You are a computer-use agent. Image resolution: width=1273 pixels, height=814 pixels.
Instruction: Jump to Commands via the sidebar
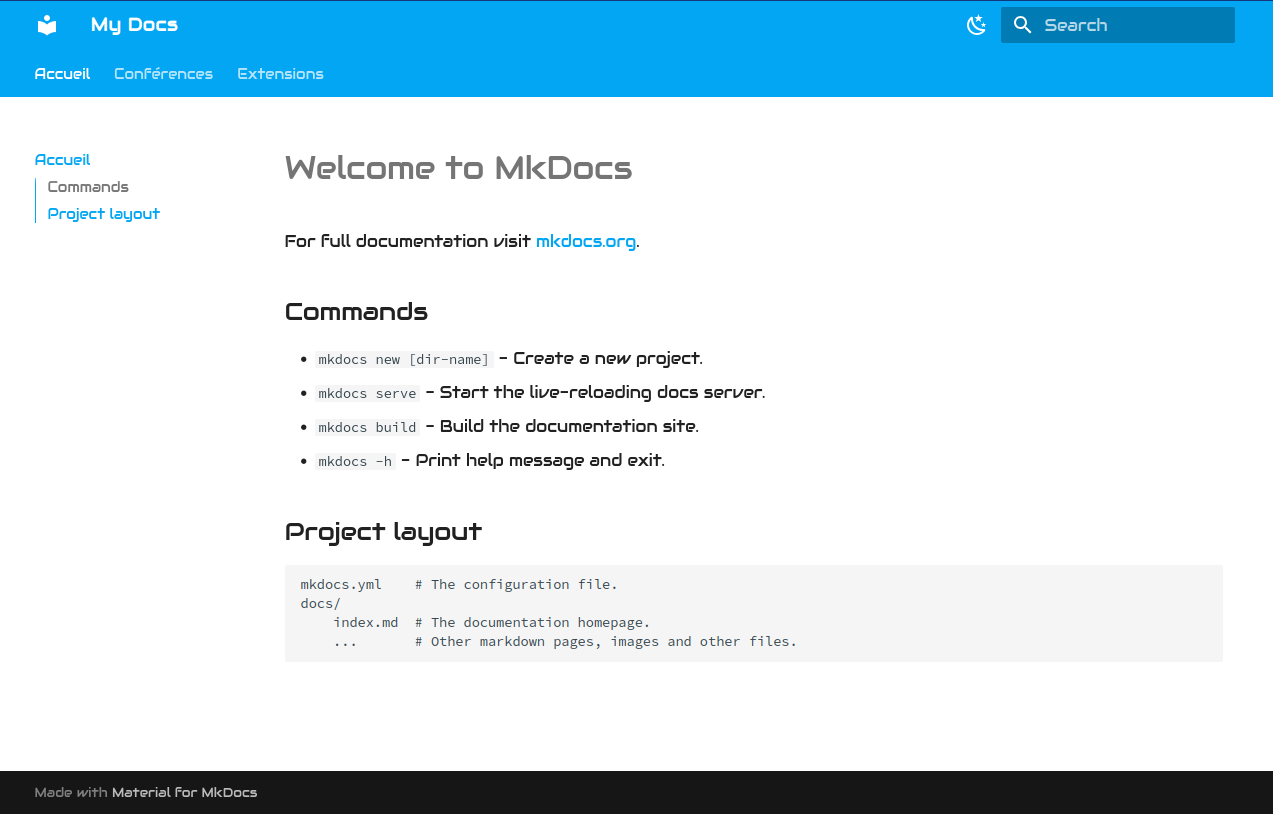88,187
